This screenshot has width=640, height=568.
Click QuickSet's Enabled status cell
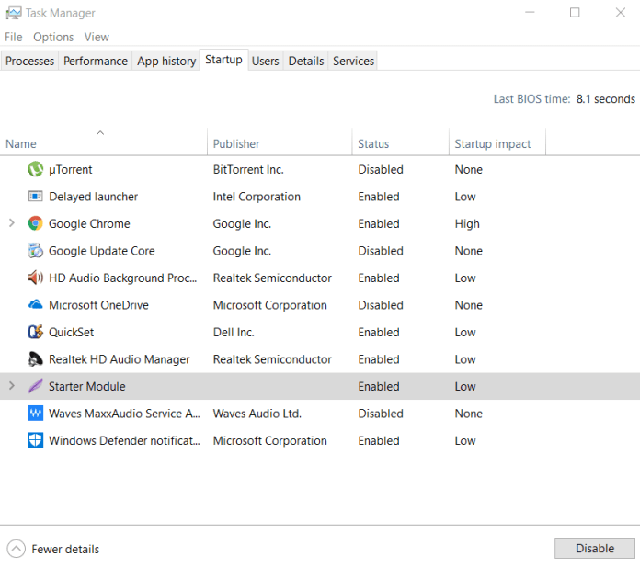(x=379, y=332)
